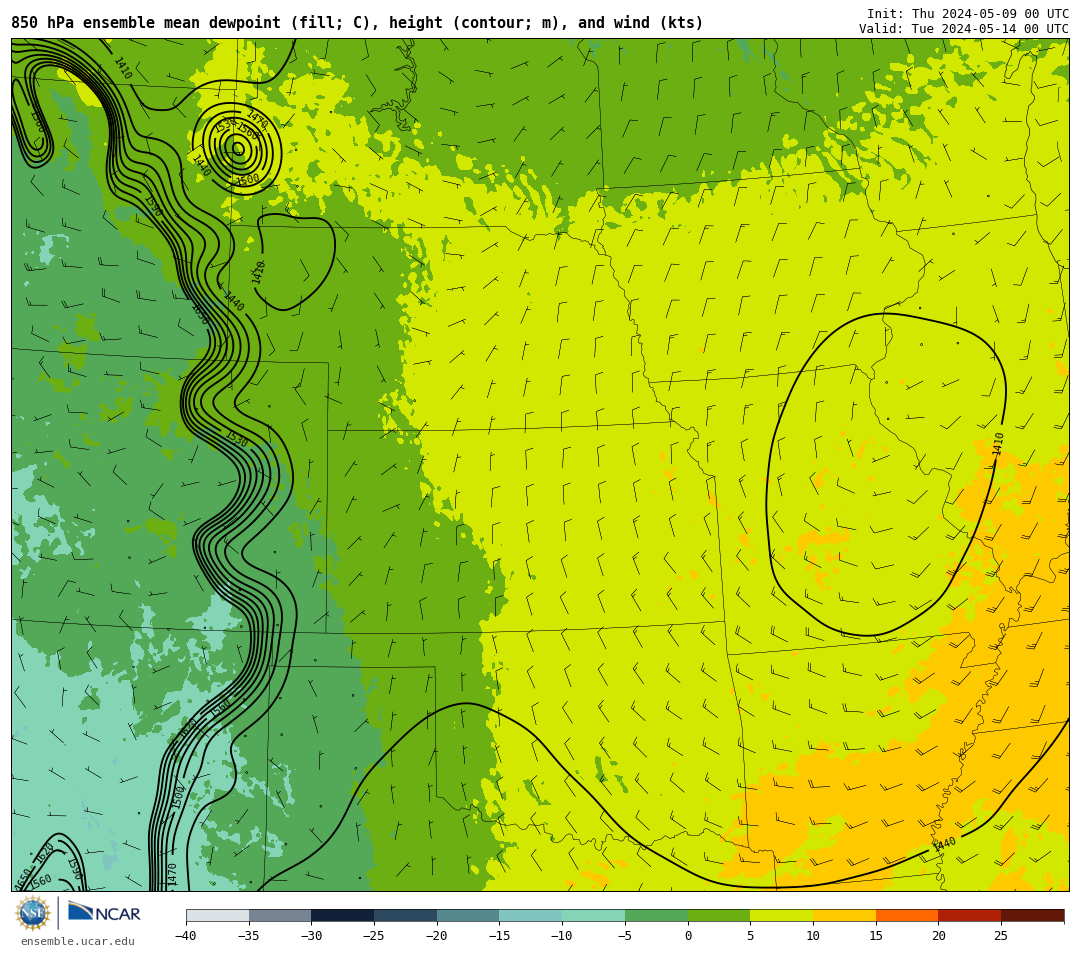Click the -20 colorbar tick label
1080x954 pixels.
pos(436,935)
